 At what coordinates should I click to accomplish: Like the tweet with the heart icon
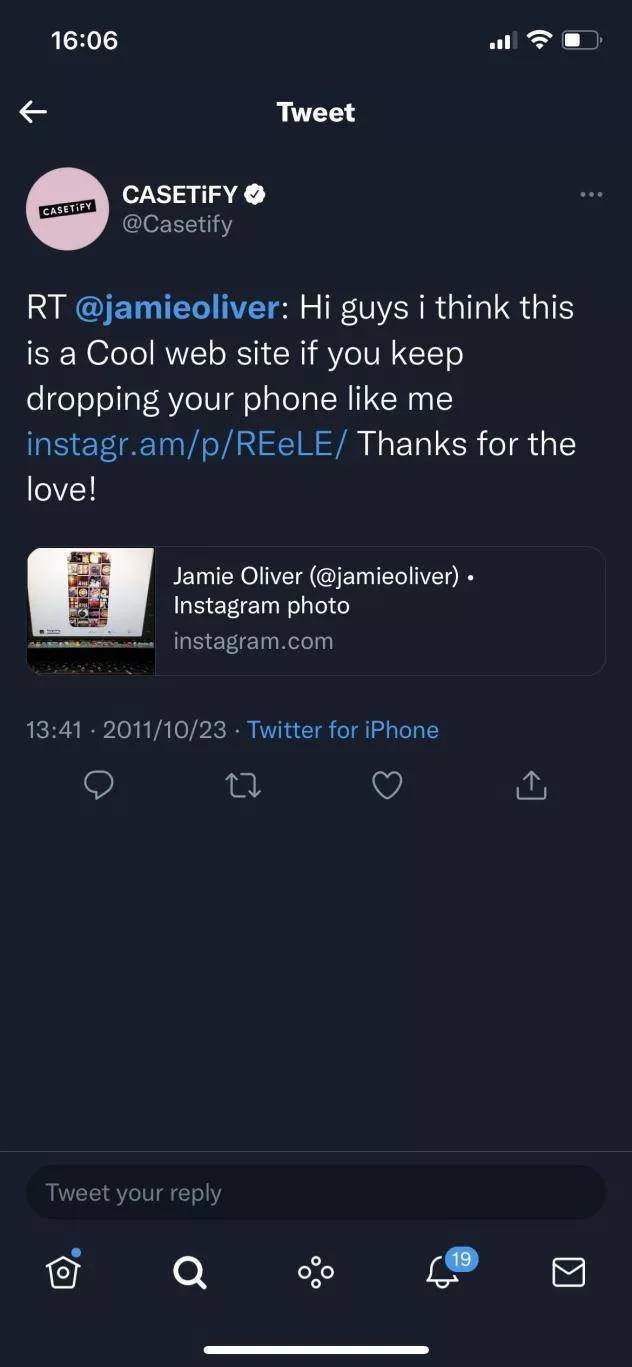[387, 786]
